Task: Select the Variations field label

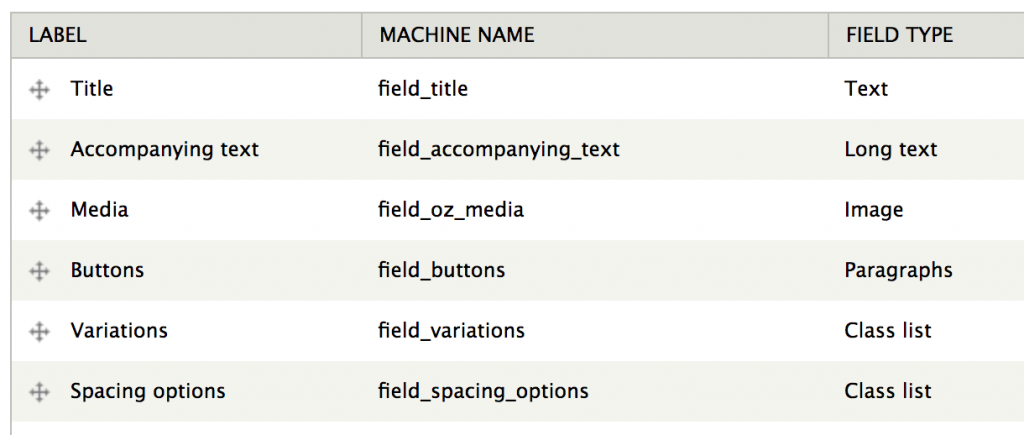Action: [x=119, y=330]
